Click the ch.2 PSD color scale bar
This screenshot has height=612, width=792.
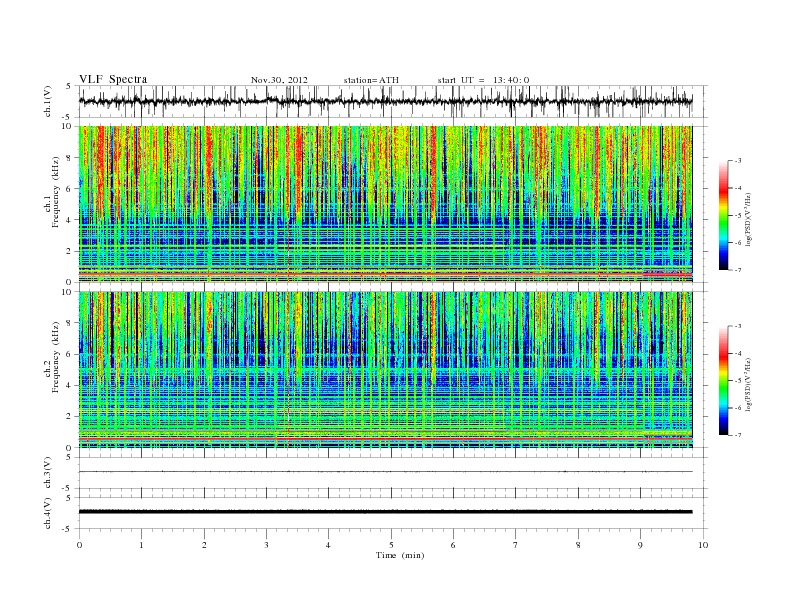pos(723,380)
